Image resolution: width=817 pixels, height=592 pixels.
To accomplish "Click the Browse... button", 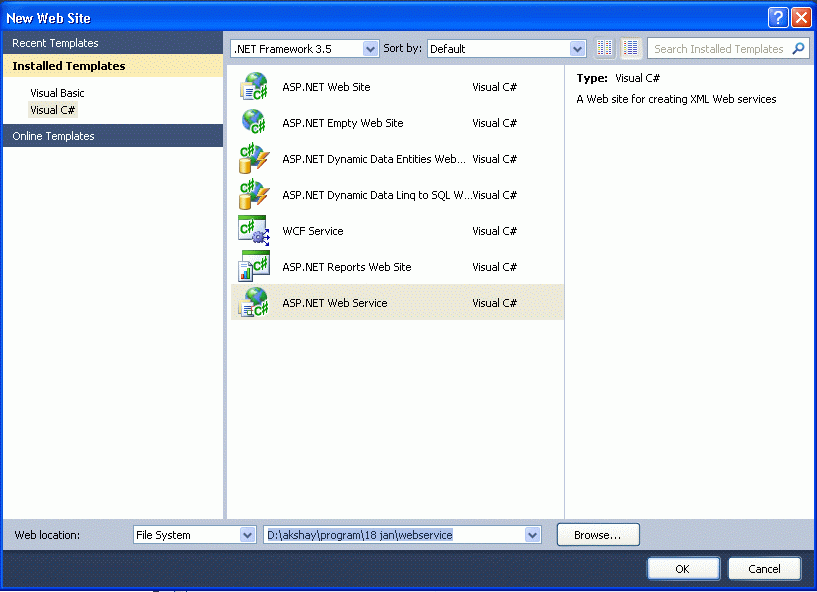I will [x=598, y=535].
